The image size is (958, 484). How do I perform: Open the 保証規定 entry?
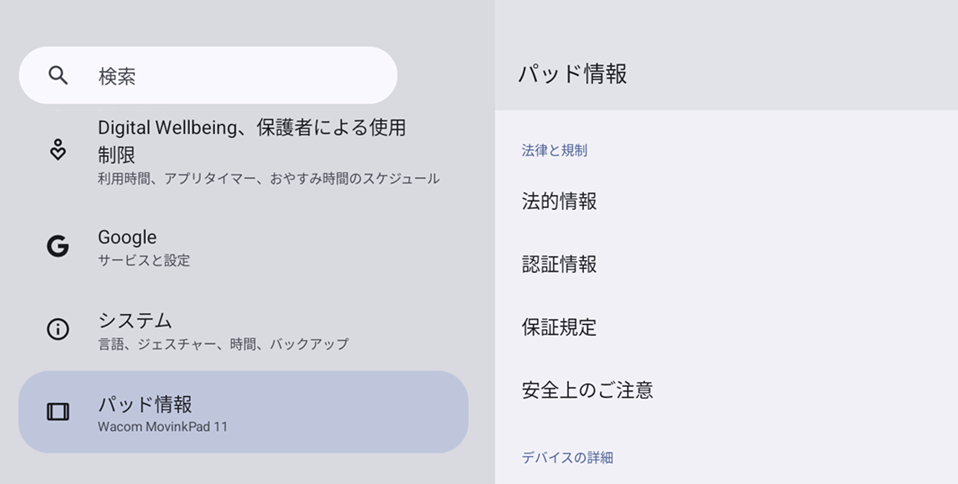click(726, 327)
